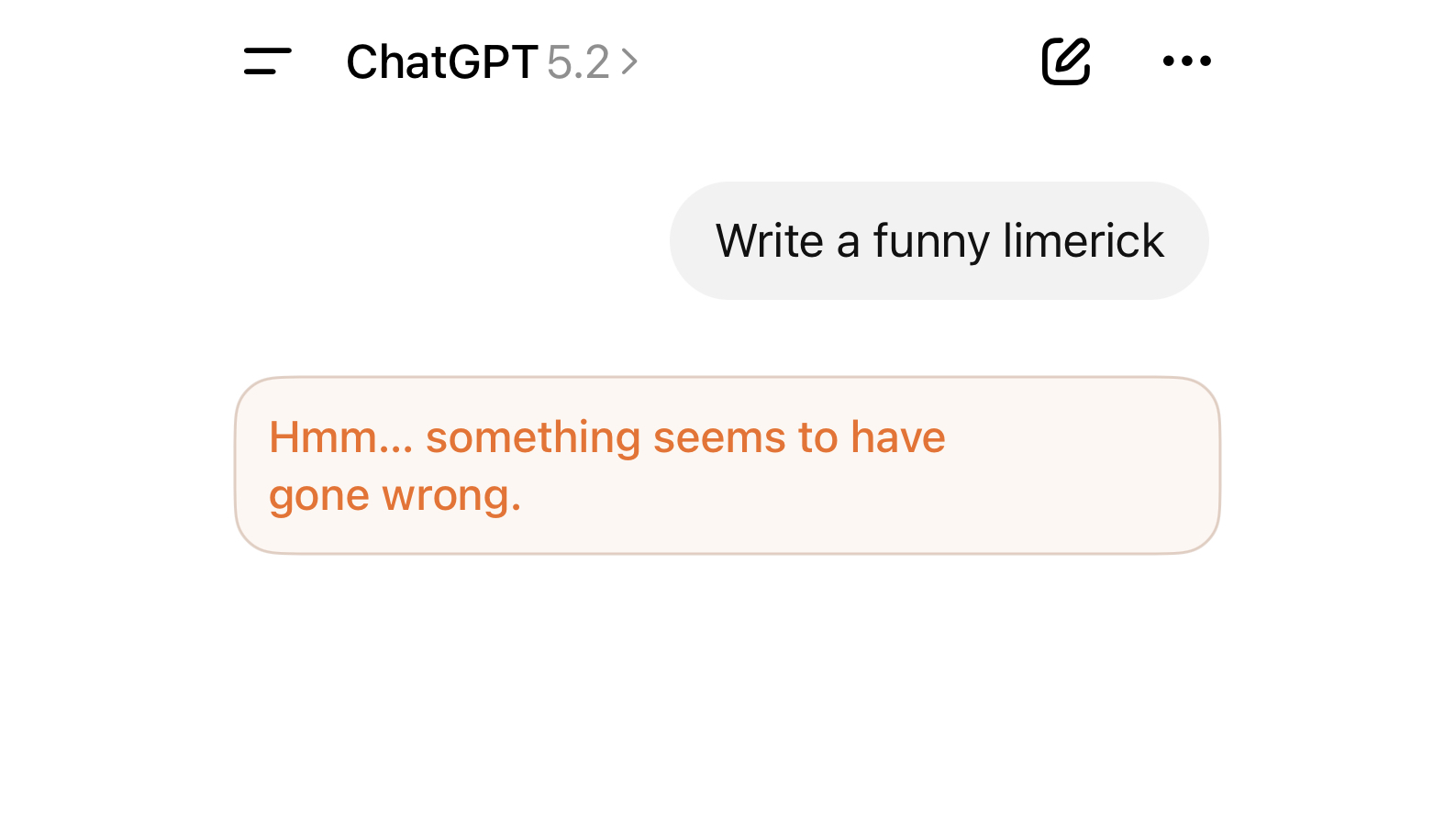Select the ChatGPT title in the header
1456x818 pixels.
441,61
